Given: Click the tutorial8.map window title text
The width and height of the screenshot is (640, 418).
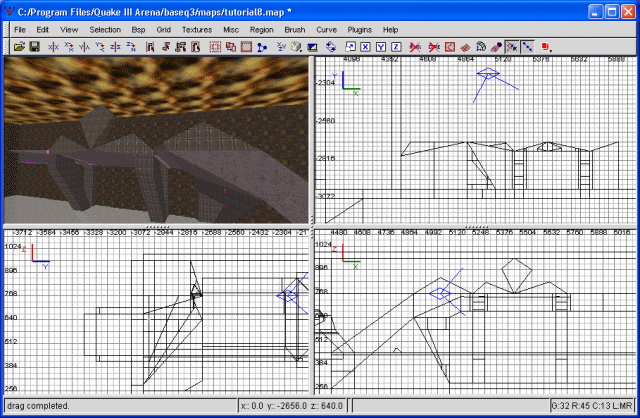Looking at the screenshot, I should coord(154,12).
